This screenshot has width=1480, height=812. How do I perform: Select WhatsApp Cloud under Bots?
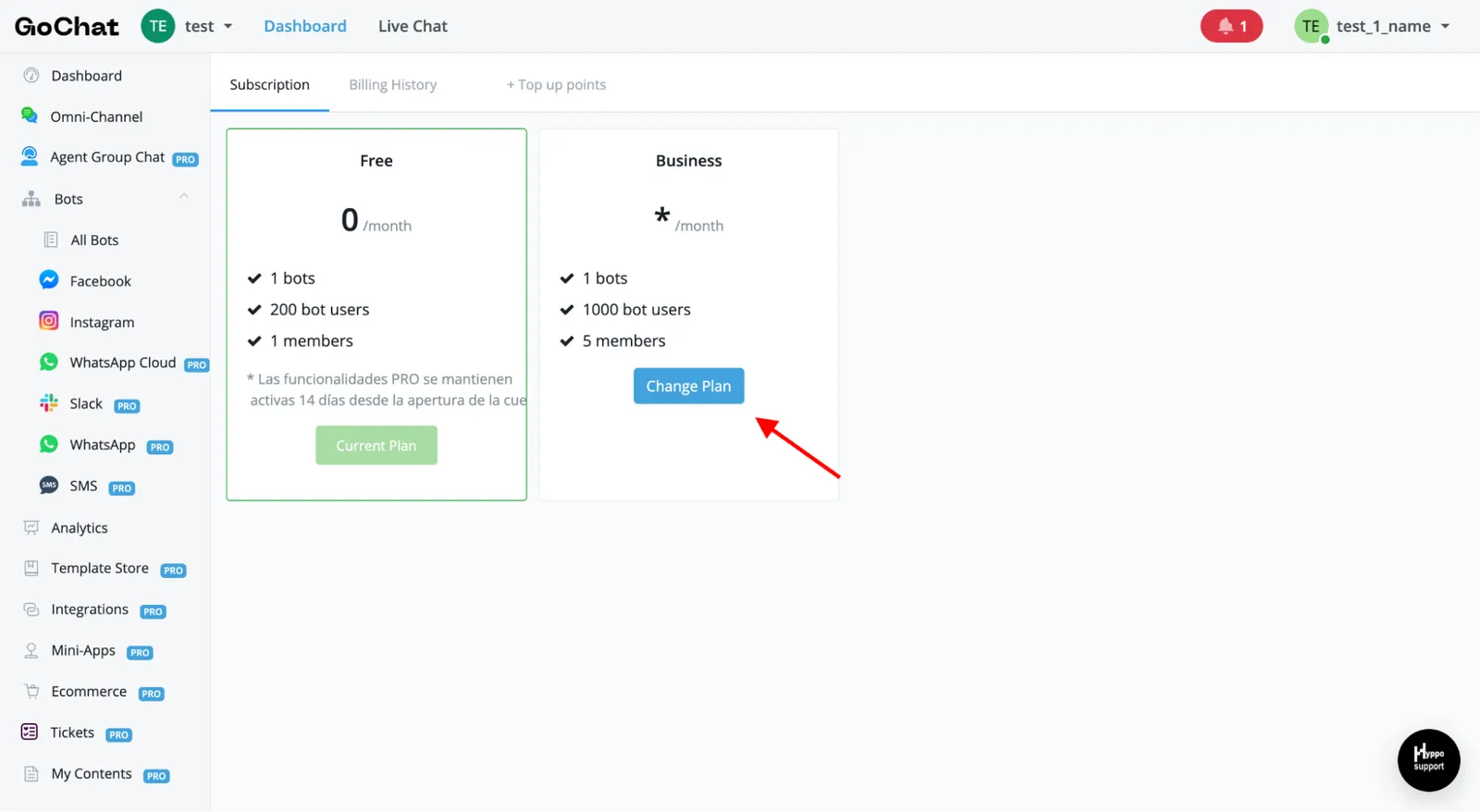123,363
